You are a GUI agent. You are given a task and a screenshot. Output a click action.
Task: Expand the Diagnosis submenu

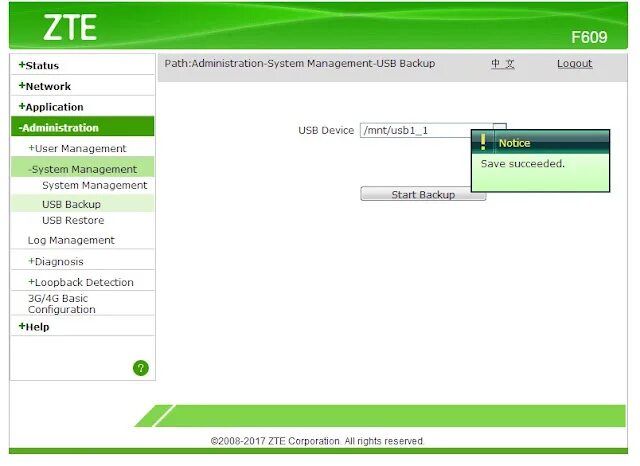point(56,262)
